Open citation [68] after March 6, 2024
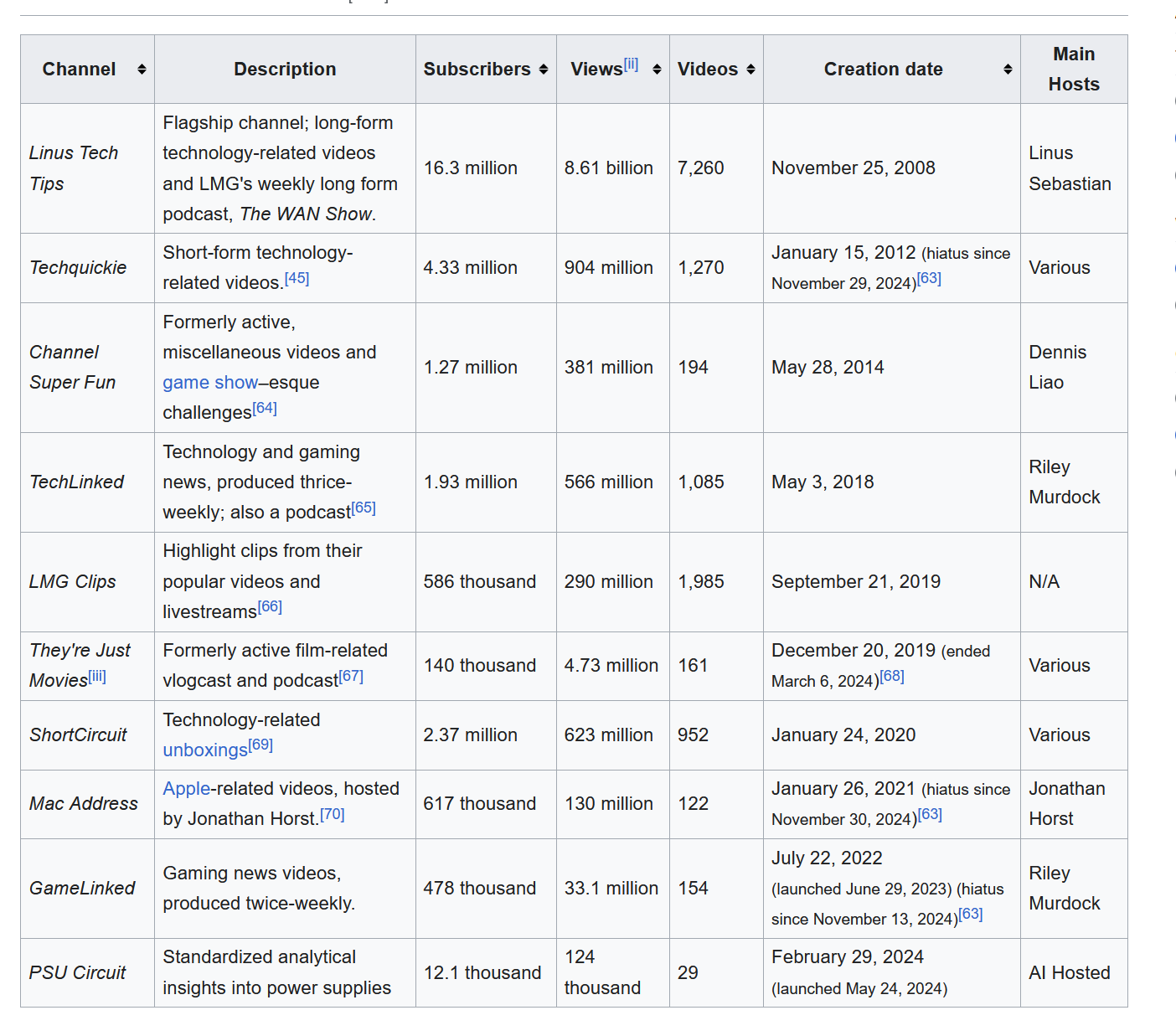 tap(892, 676)
